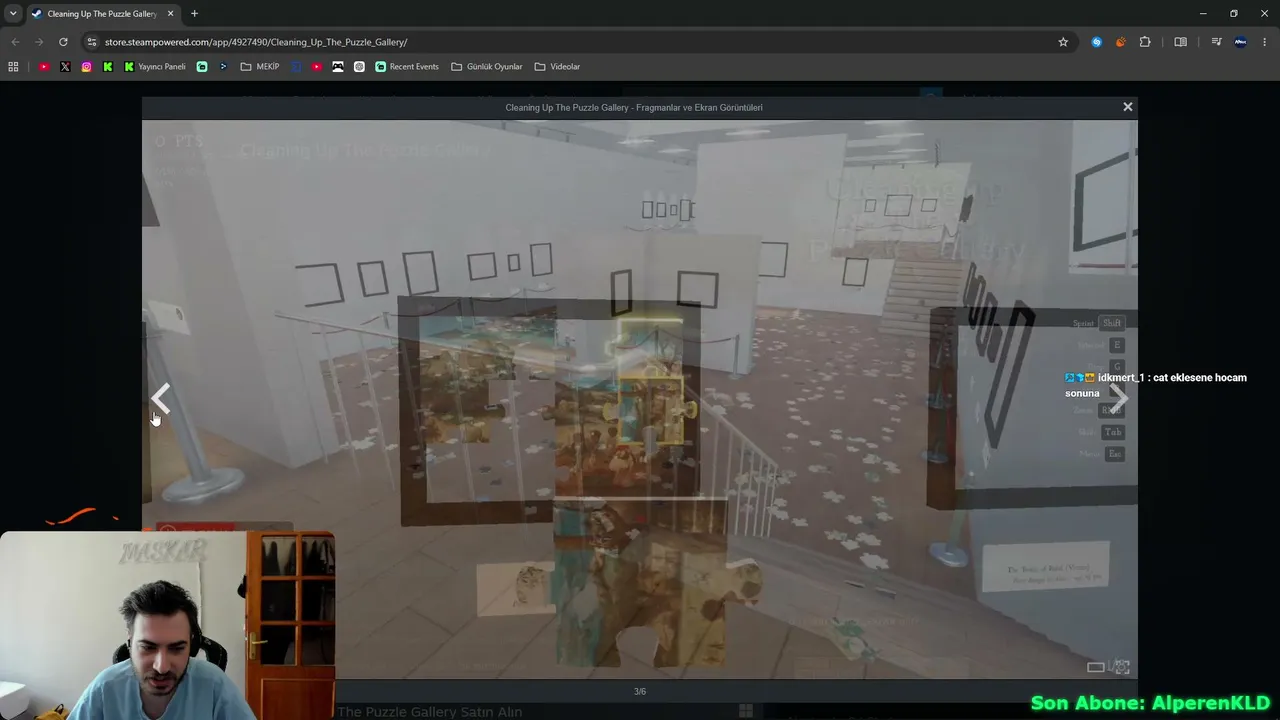The height and width of the screenshot is (720, 1280).
Task: Reload the Steam store page
Action: click(x=63, y=42)
